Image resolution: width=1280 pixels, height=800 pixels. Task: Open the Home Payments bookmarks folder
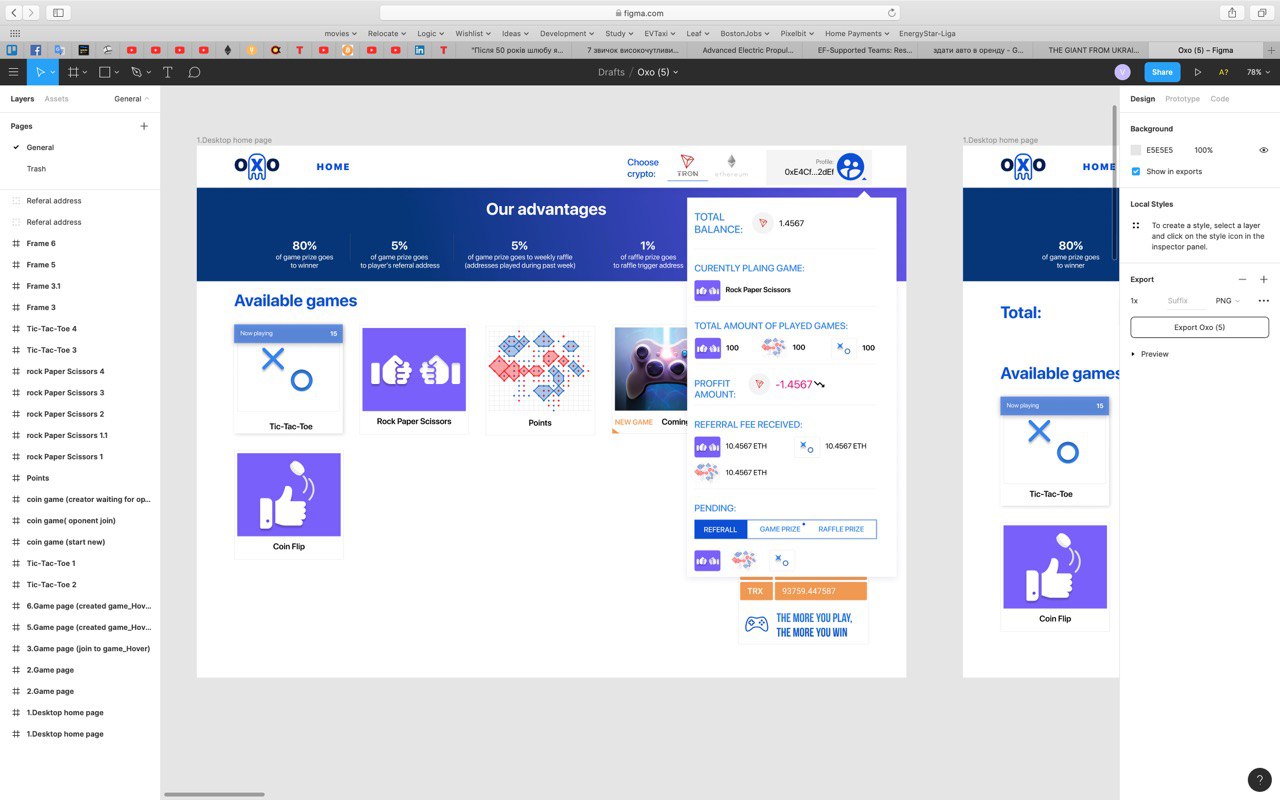click(x=856, y=33)
